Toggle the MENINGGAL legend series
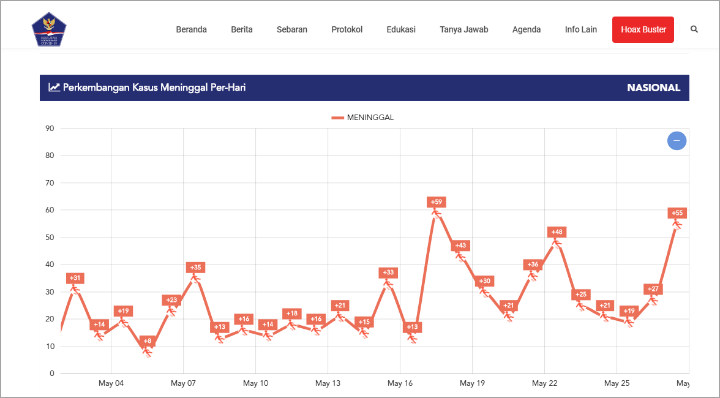 363,118
